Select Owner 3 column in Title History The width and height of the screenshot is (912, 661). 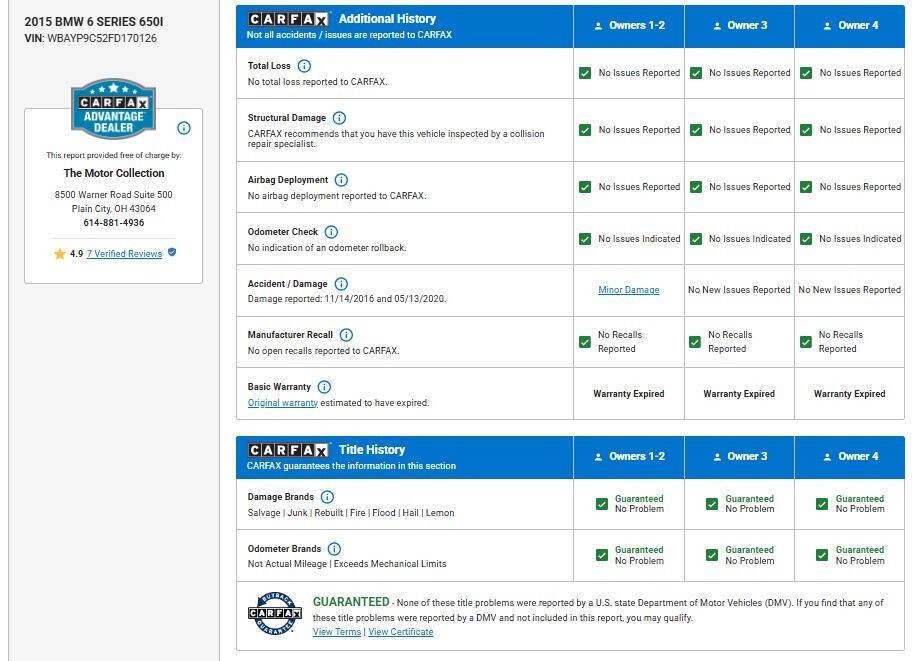739,457
